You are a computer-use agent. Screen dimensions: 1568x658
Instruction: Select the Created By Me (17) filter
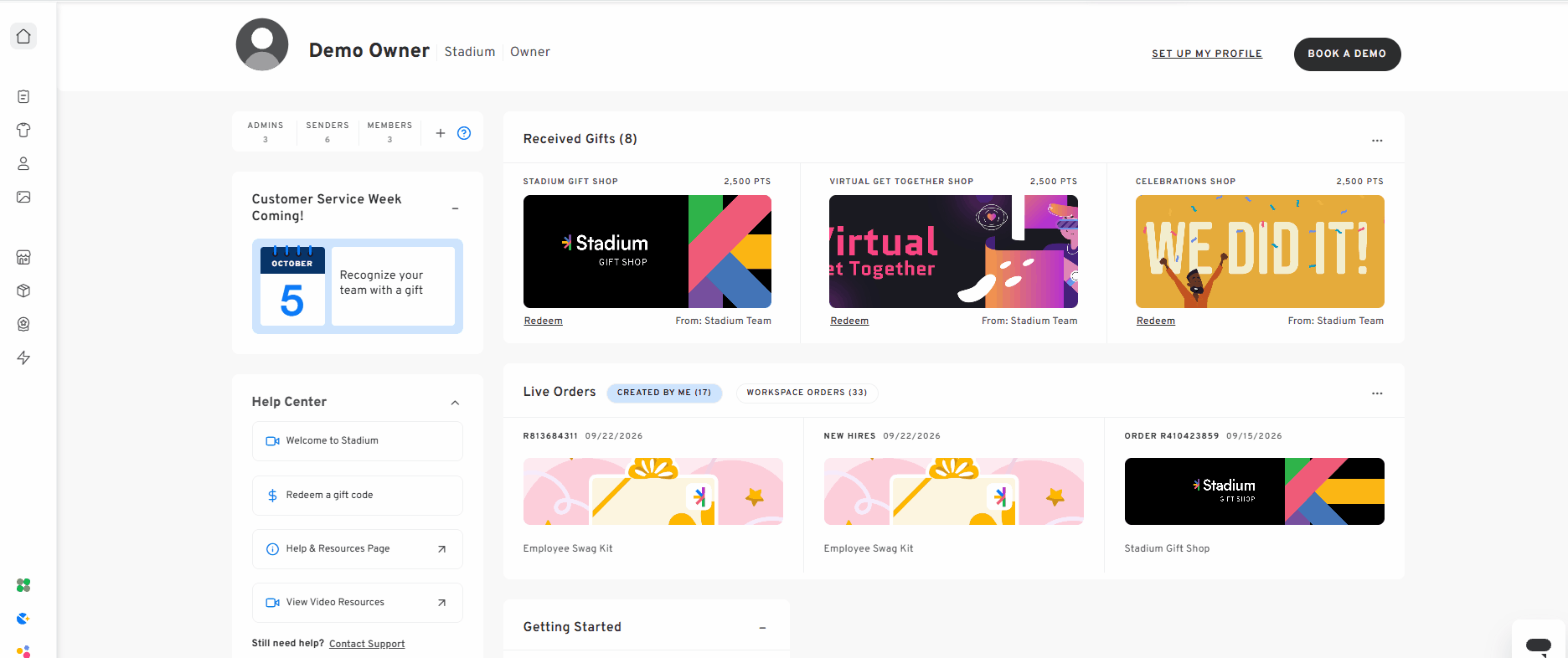(664, 393)
